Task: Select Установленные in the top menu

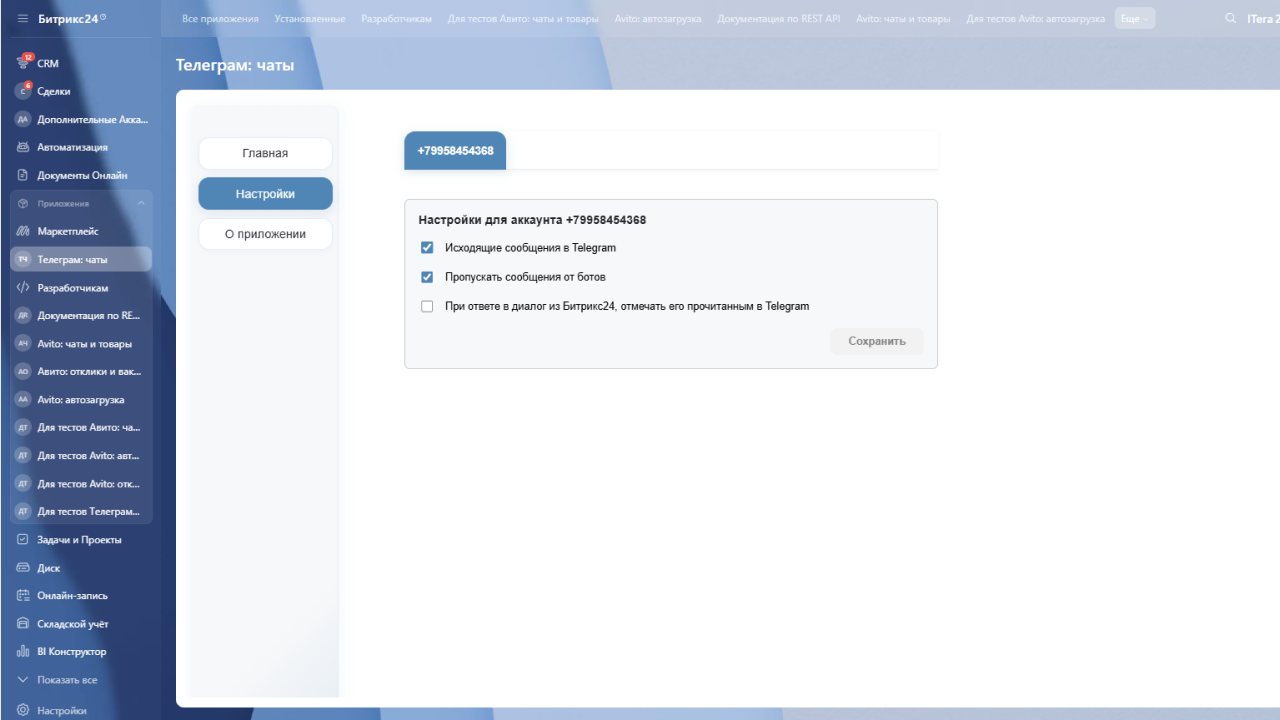Action: coord(310,19)
